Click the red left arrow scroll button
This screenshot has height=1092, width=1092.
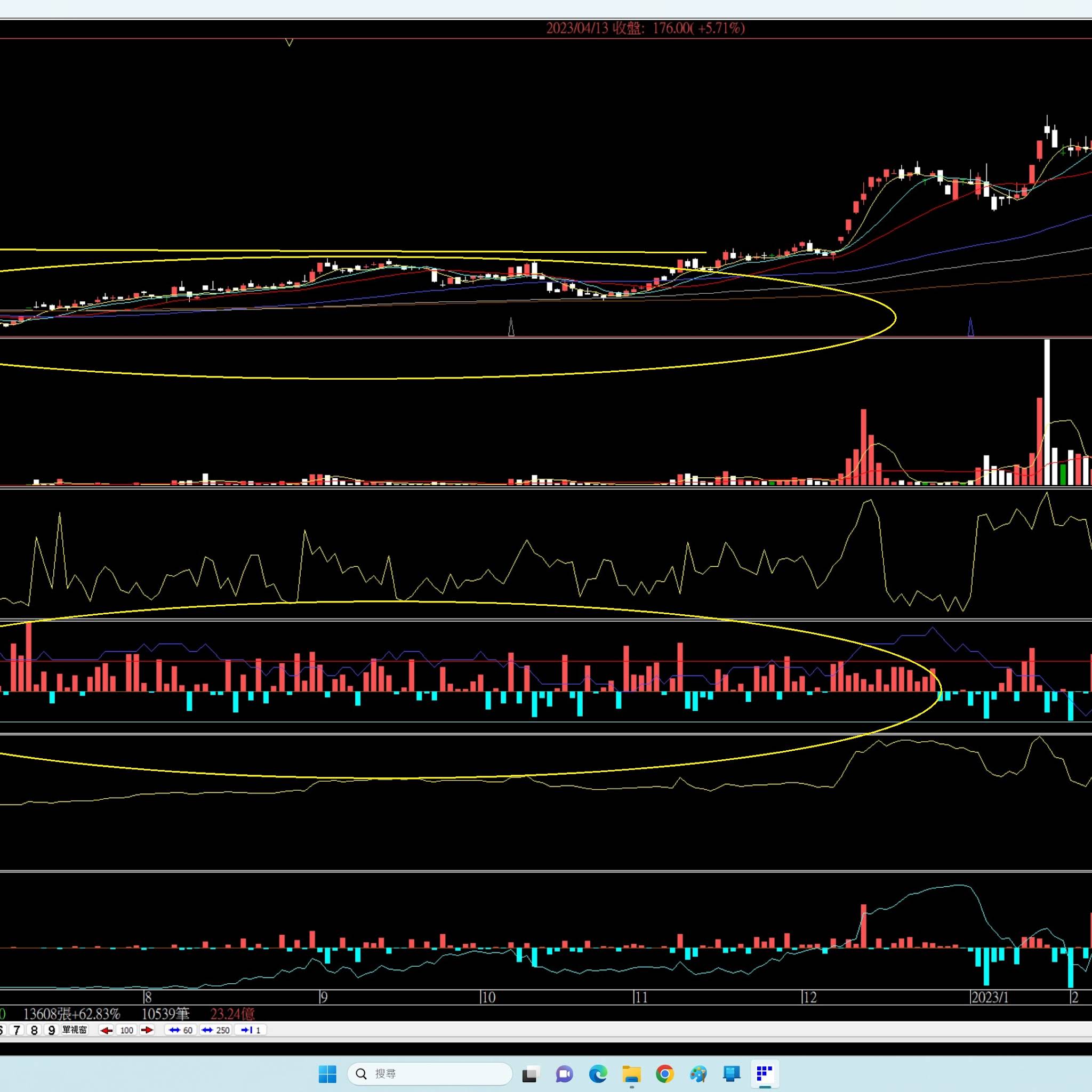(x=106, y=1030)
